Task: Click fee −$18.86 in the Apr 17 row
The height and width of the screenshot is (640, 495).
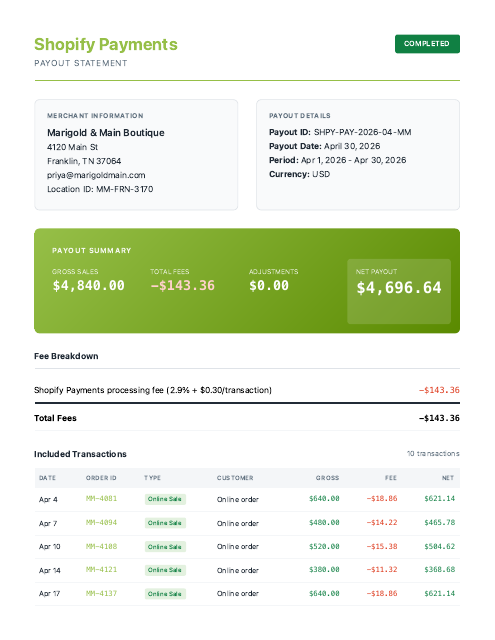Action: click(x=382, y=593)
